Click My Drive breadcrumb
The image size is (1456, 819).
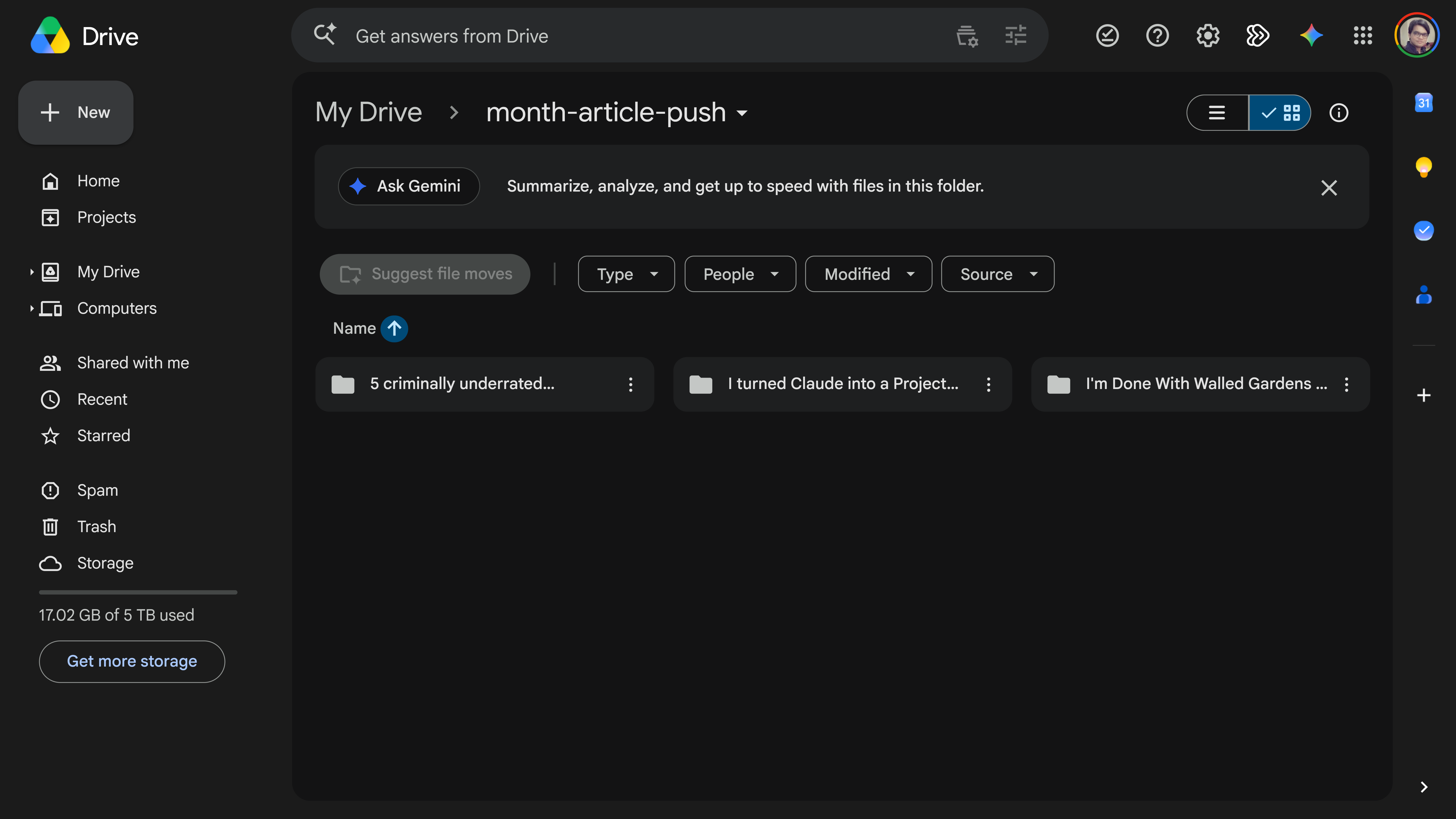tap(369, 112)
